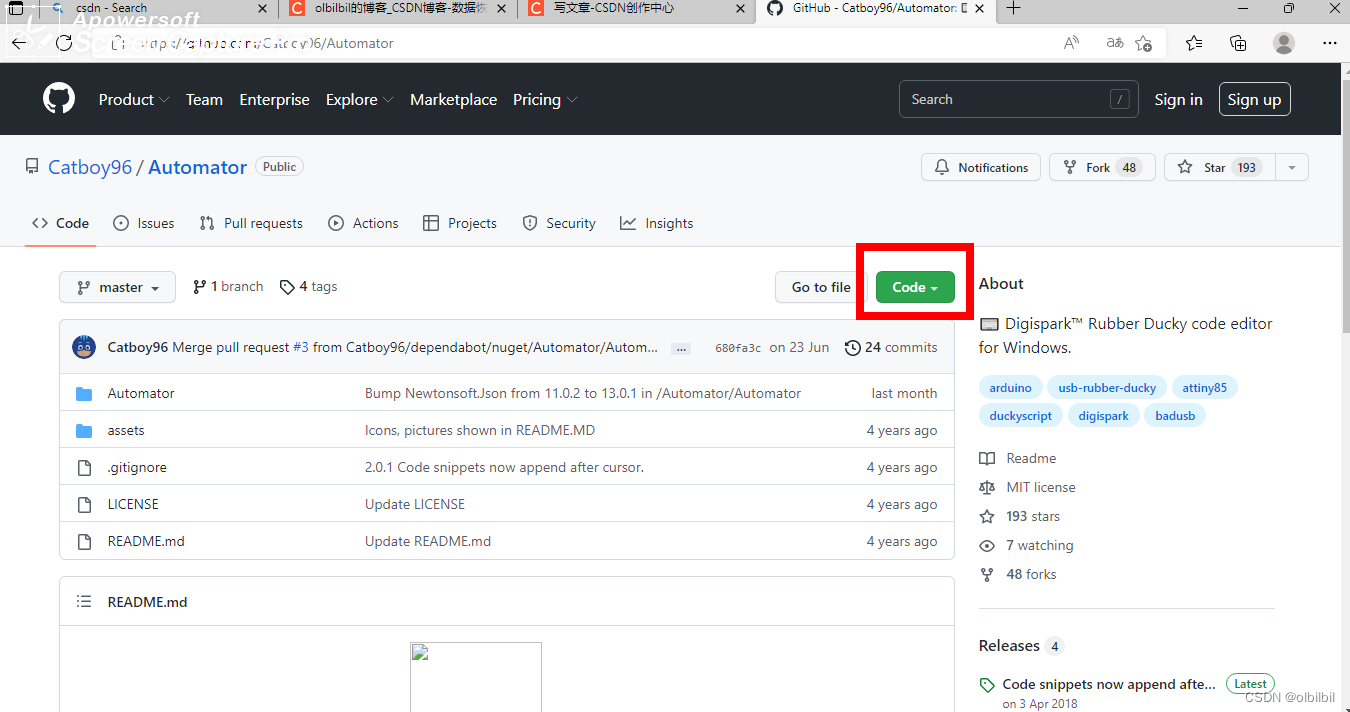
Task: Click the assets folder icon
Action: pos(84,430)
